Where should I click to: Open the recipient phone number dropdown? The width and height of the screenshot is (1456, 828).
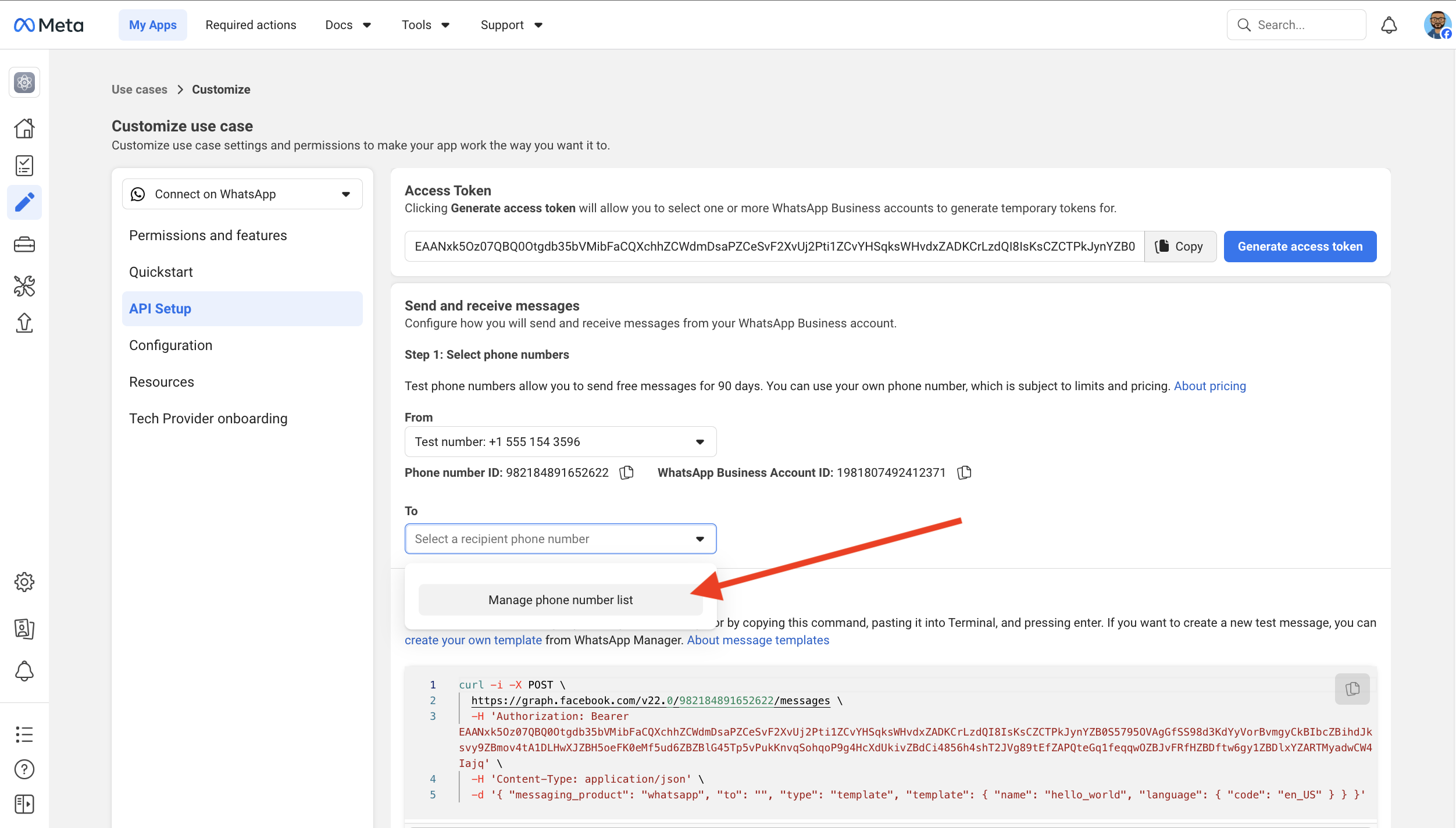tap(560, 539)
